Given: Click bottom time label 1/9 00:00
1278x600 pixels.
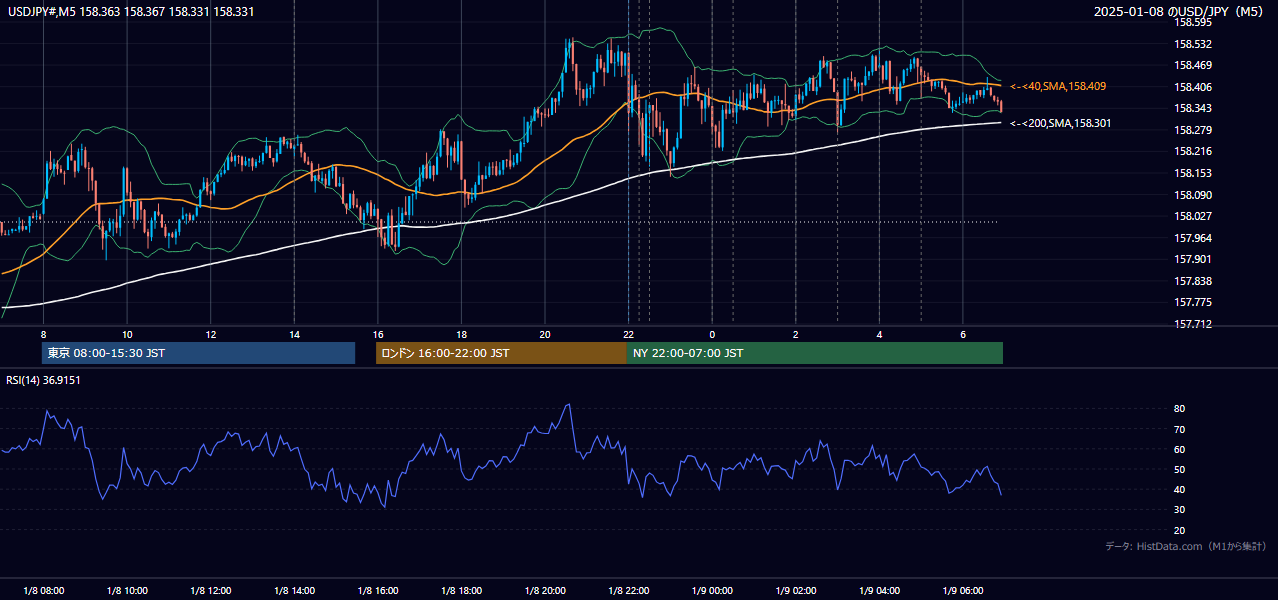Looking at the screenshot, I should [712, 591].
